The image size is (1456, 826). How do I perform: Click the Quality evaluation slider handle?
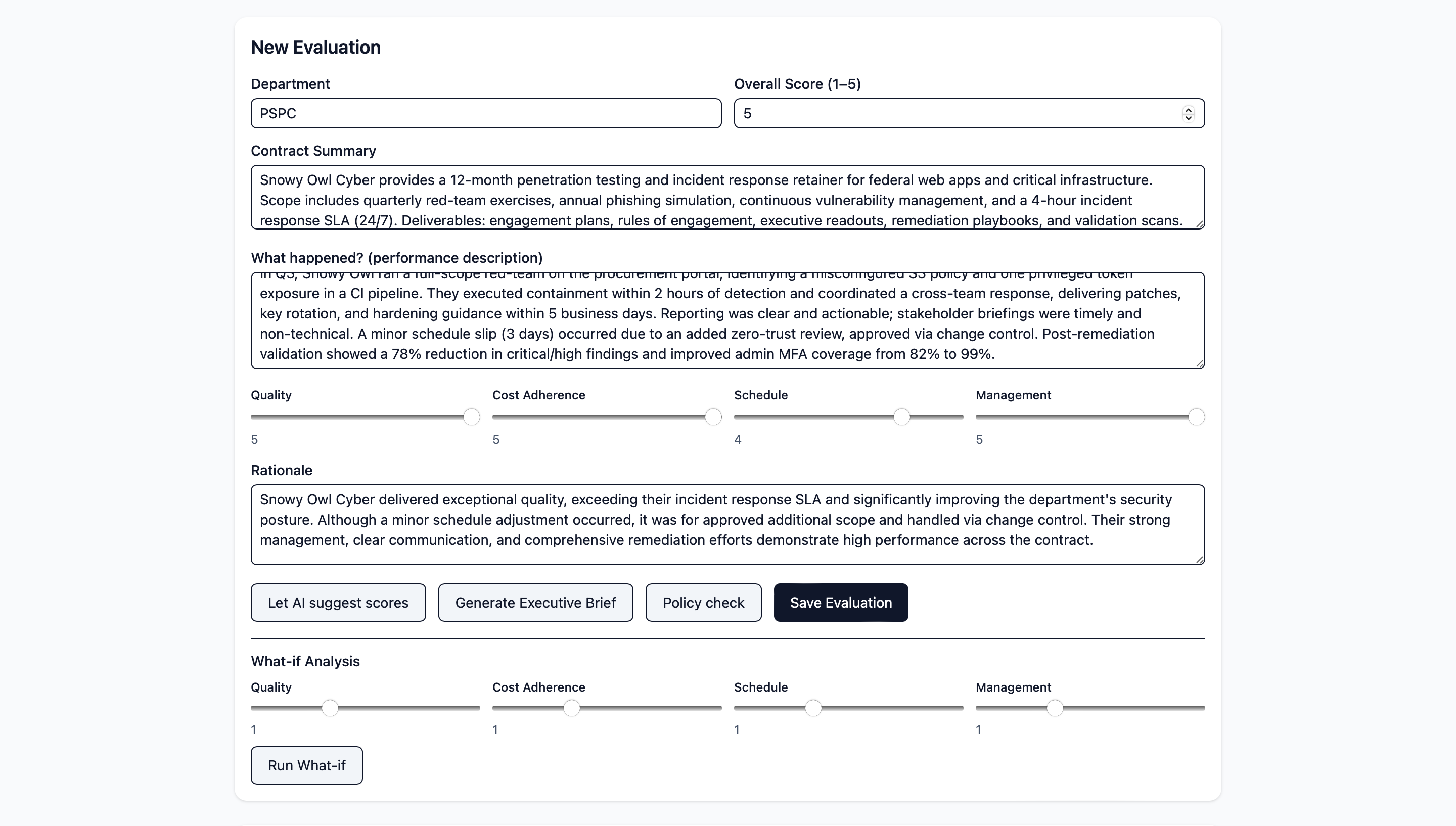tap(471, 417)
